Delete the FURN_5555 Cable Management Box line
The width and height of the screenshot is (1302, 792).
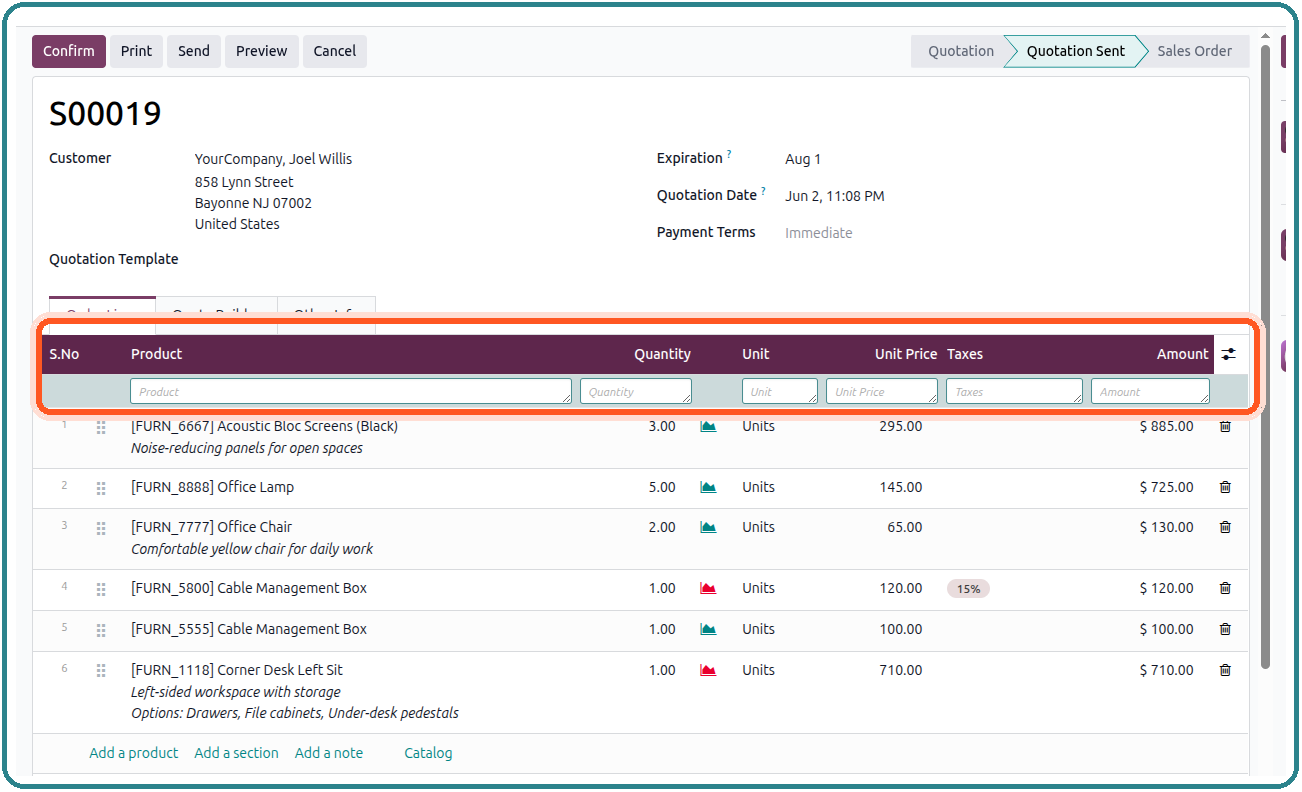pyautogui.click(x=1225, y=630)
